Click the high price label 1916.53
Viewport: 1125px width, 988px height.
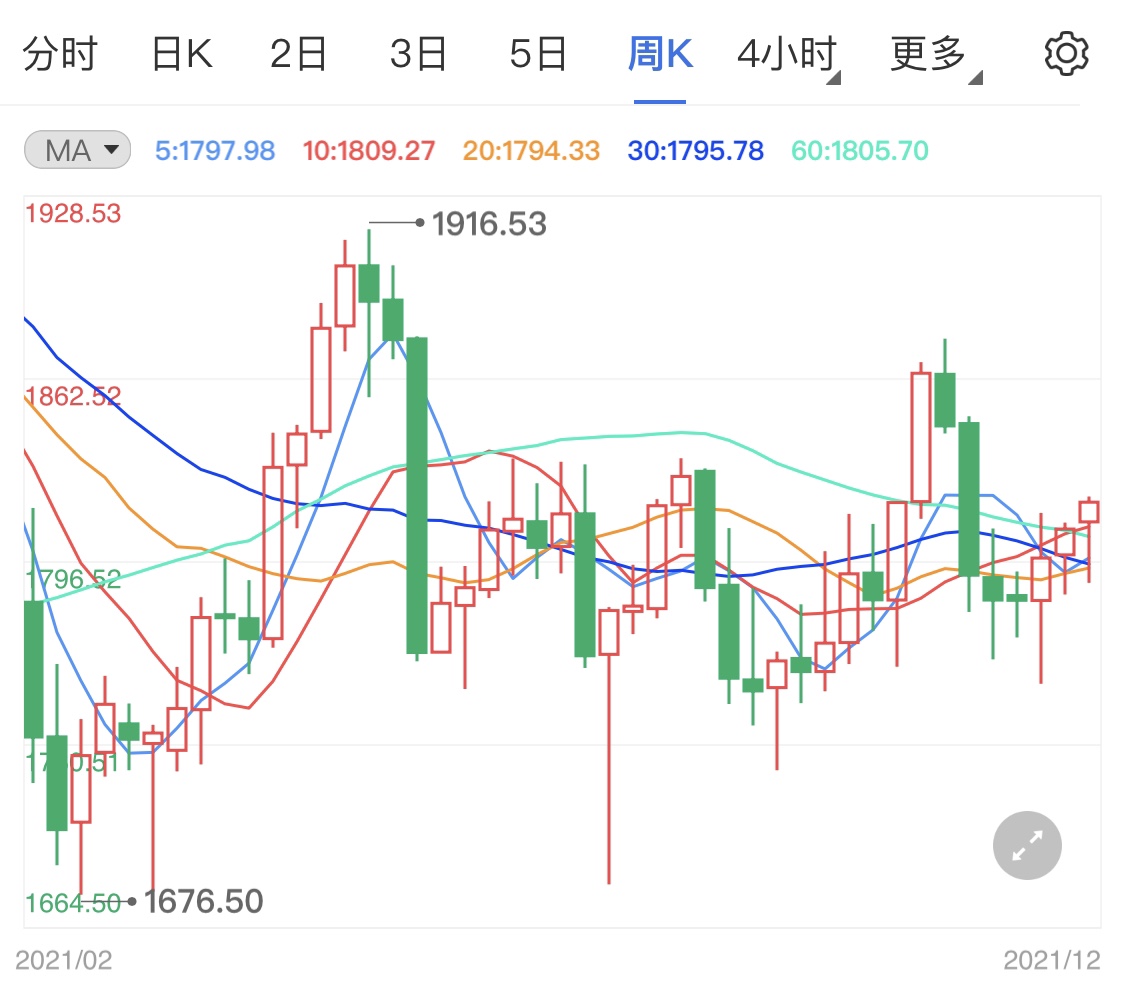click(489, 224)
